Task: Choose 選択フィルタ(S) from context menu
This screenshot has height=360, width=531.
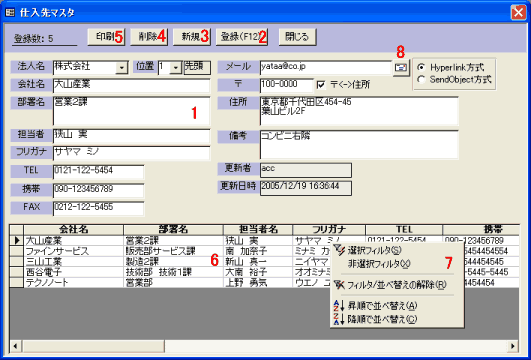Action: [x=375, y=251]
